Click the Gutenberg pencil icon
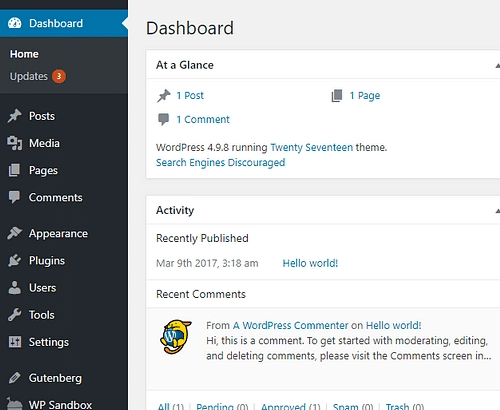The width and height of the screenshot is (500, 410). [15, 378]
